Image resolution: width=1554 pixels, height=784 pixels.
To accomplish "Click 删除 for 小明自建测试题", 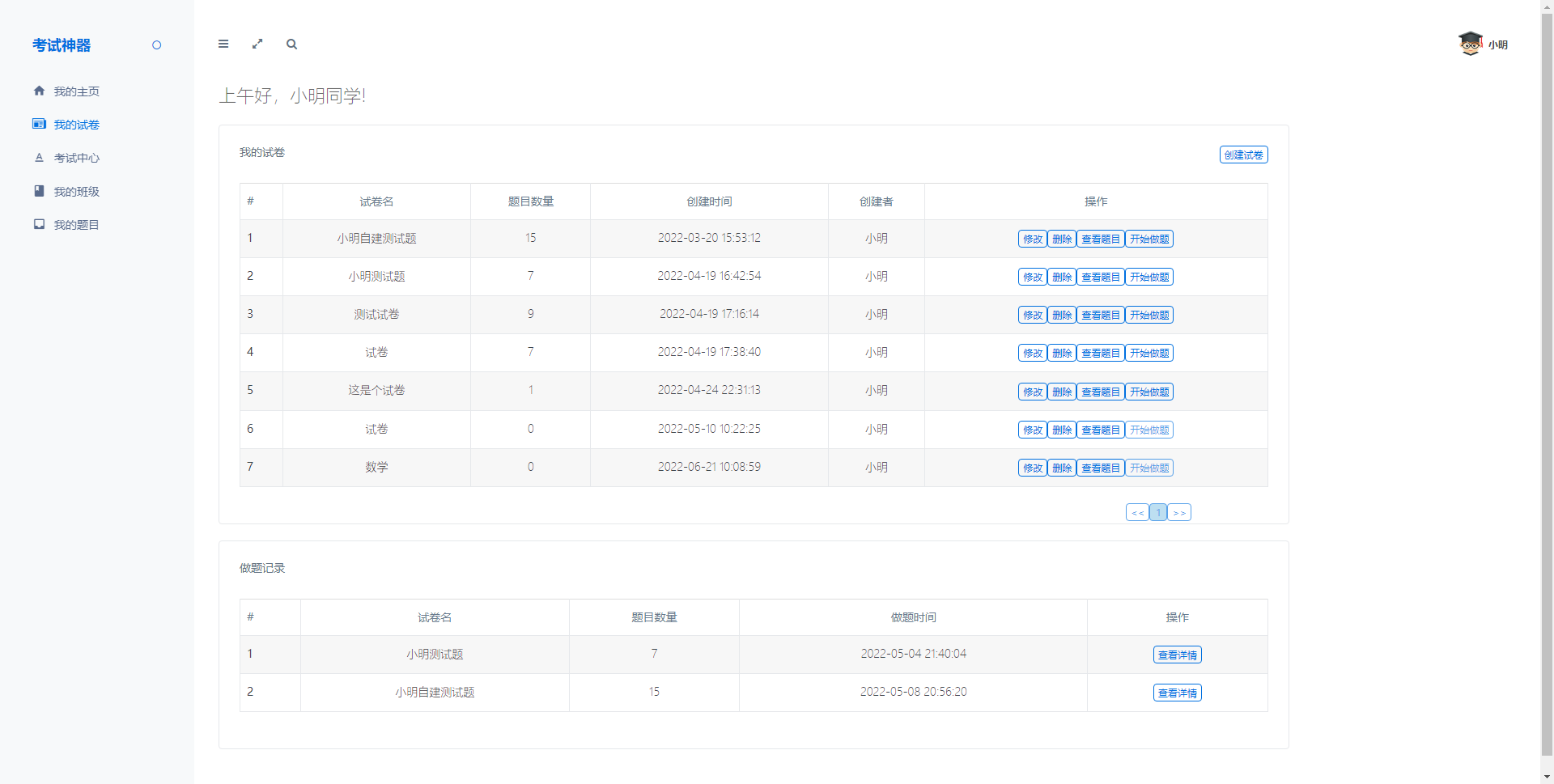I will tap(1061, 239).
